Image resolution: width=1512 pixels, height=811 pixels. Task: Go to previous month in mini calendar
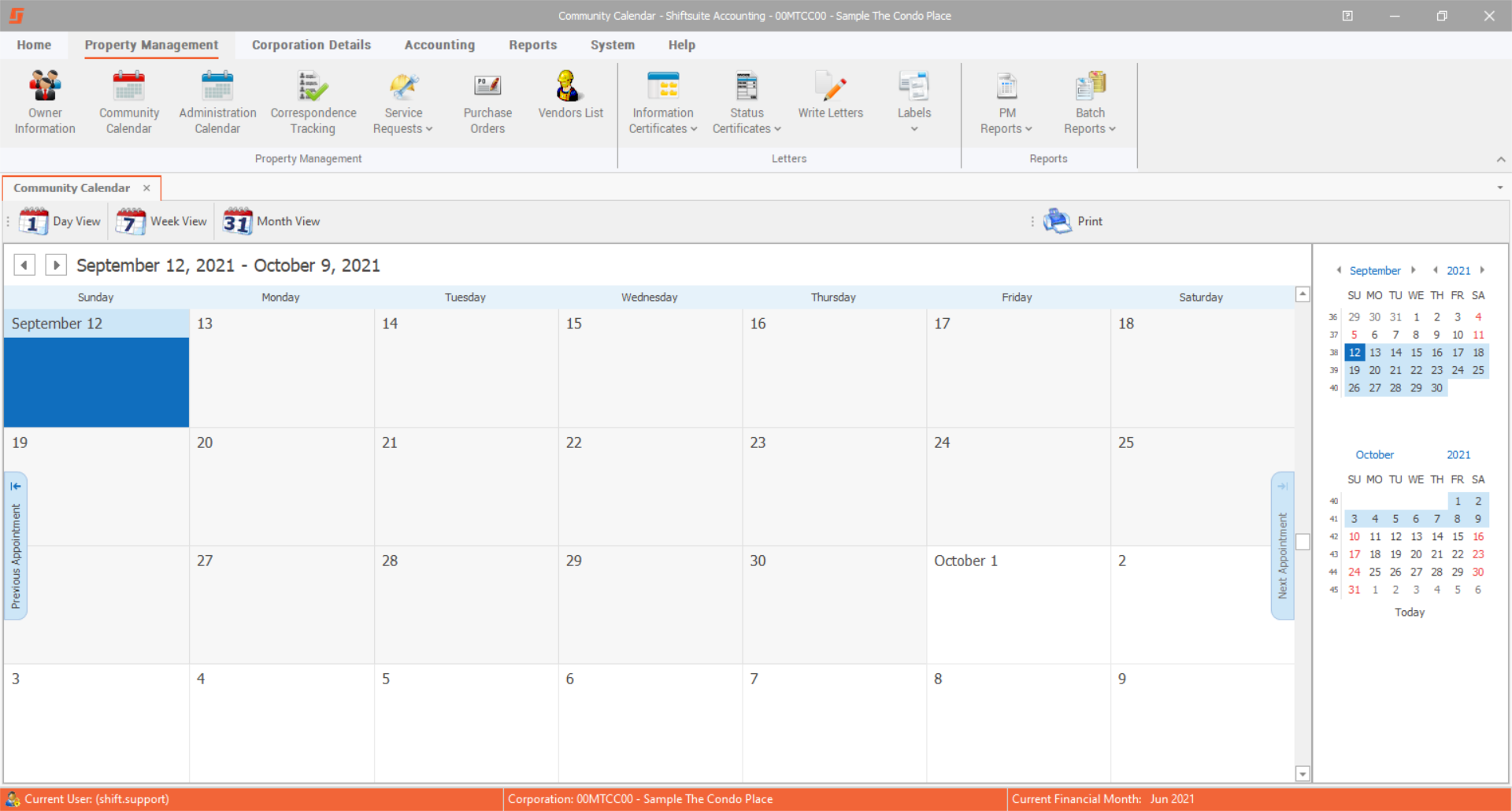pos(1339,270)
